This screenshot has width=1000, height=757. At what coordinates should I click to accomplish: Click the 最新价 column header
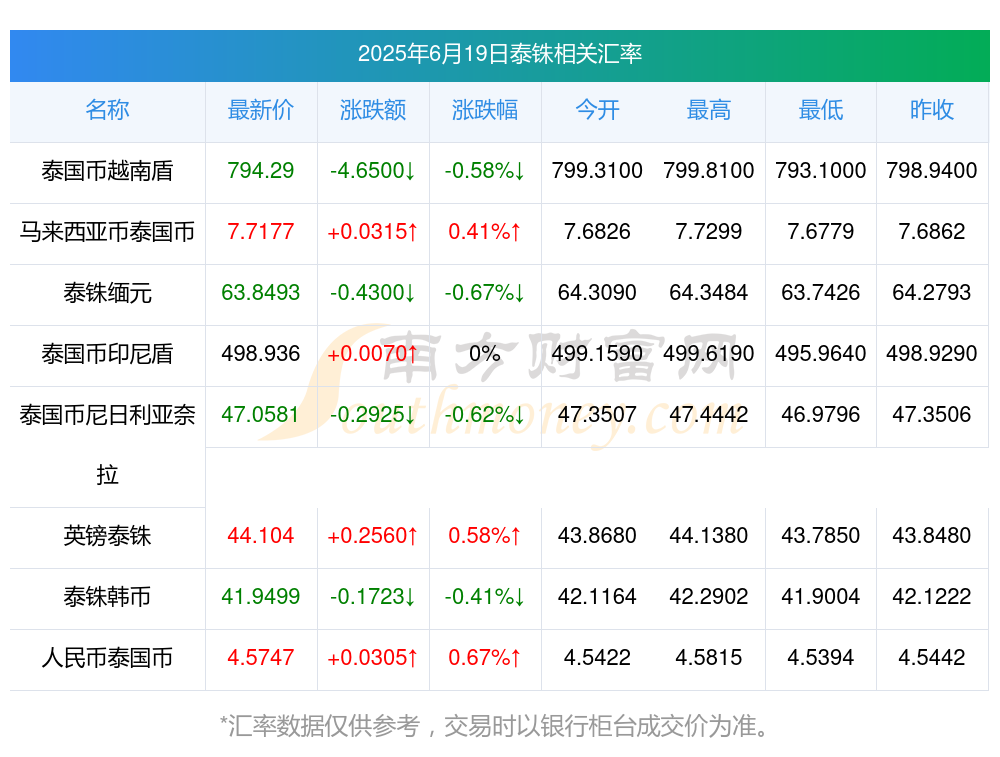click(261, 110)
